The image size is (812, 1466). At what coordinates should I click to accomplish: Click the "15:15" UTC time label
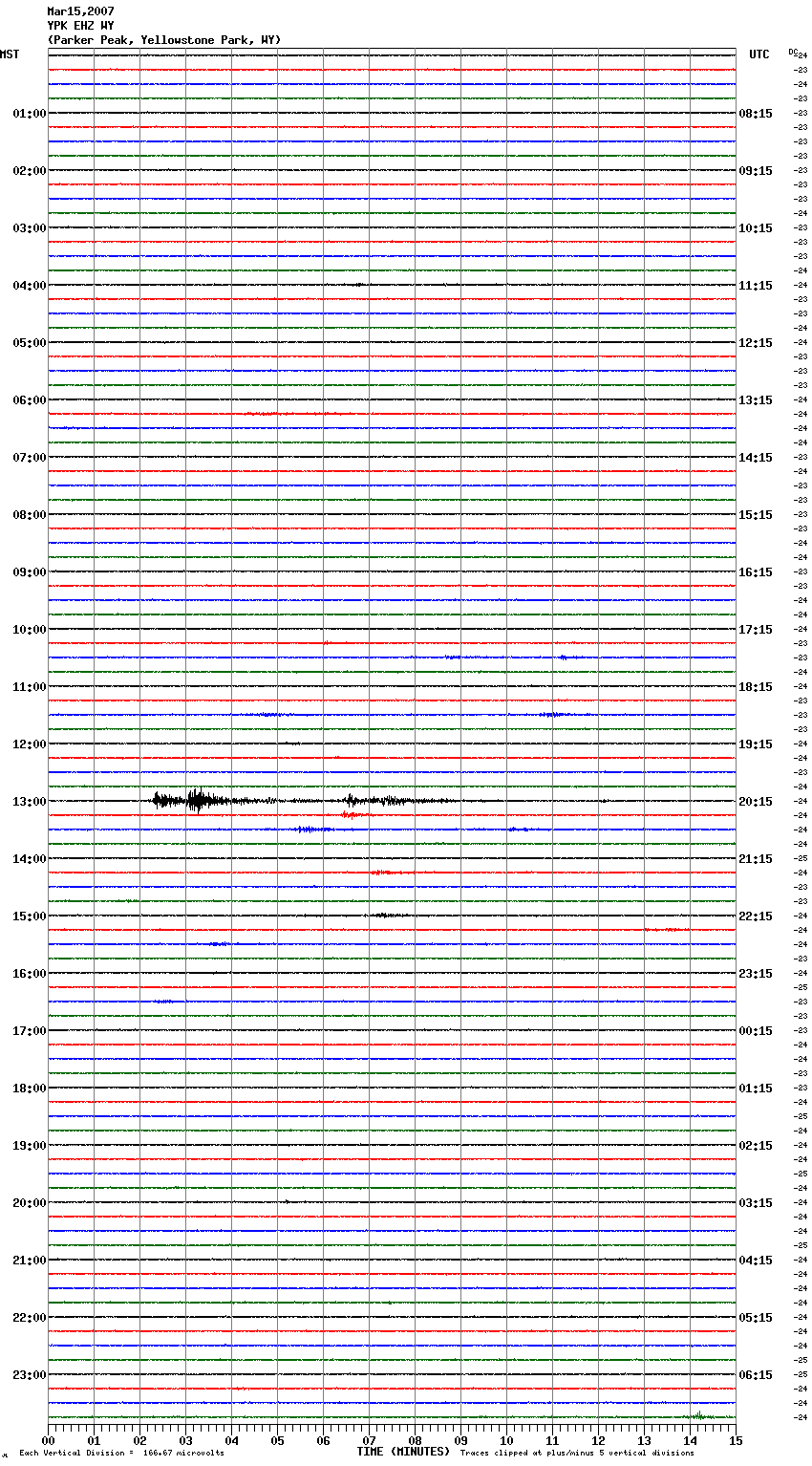pyautogui.click(x=756, y=515)
